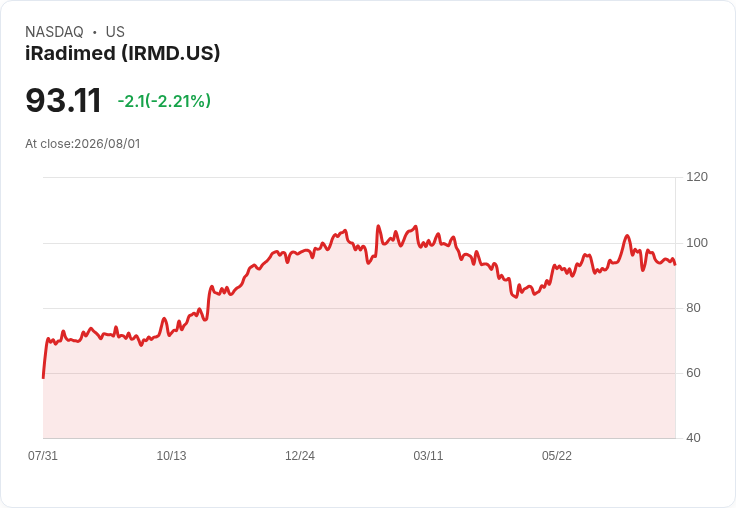Image resolution: width=736 pixels, height=508 pixels.
Task: Click the 80 price axis label
Action: 693,308
